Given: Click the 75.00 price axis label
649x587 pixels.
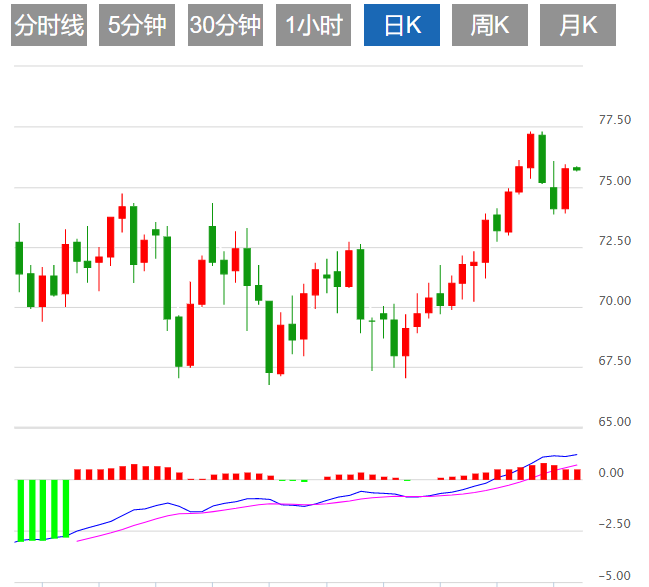Looking at the screenshot, I should click(614, 181).
